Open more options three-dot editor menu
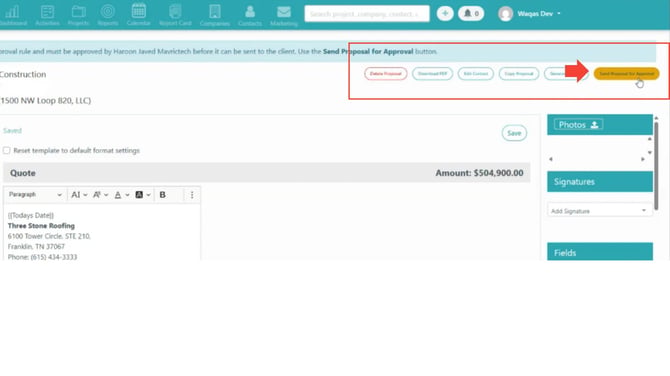This screenshot has height=376, width=670. 192,195
